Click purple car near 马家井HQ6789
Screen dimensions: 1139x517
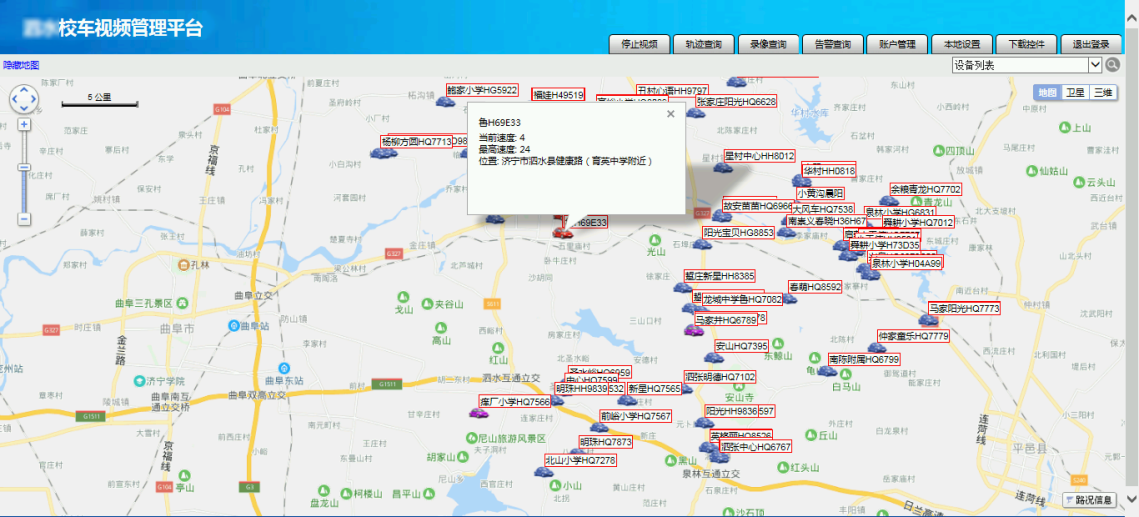pyautogui.click(x=694, y=330)
